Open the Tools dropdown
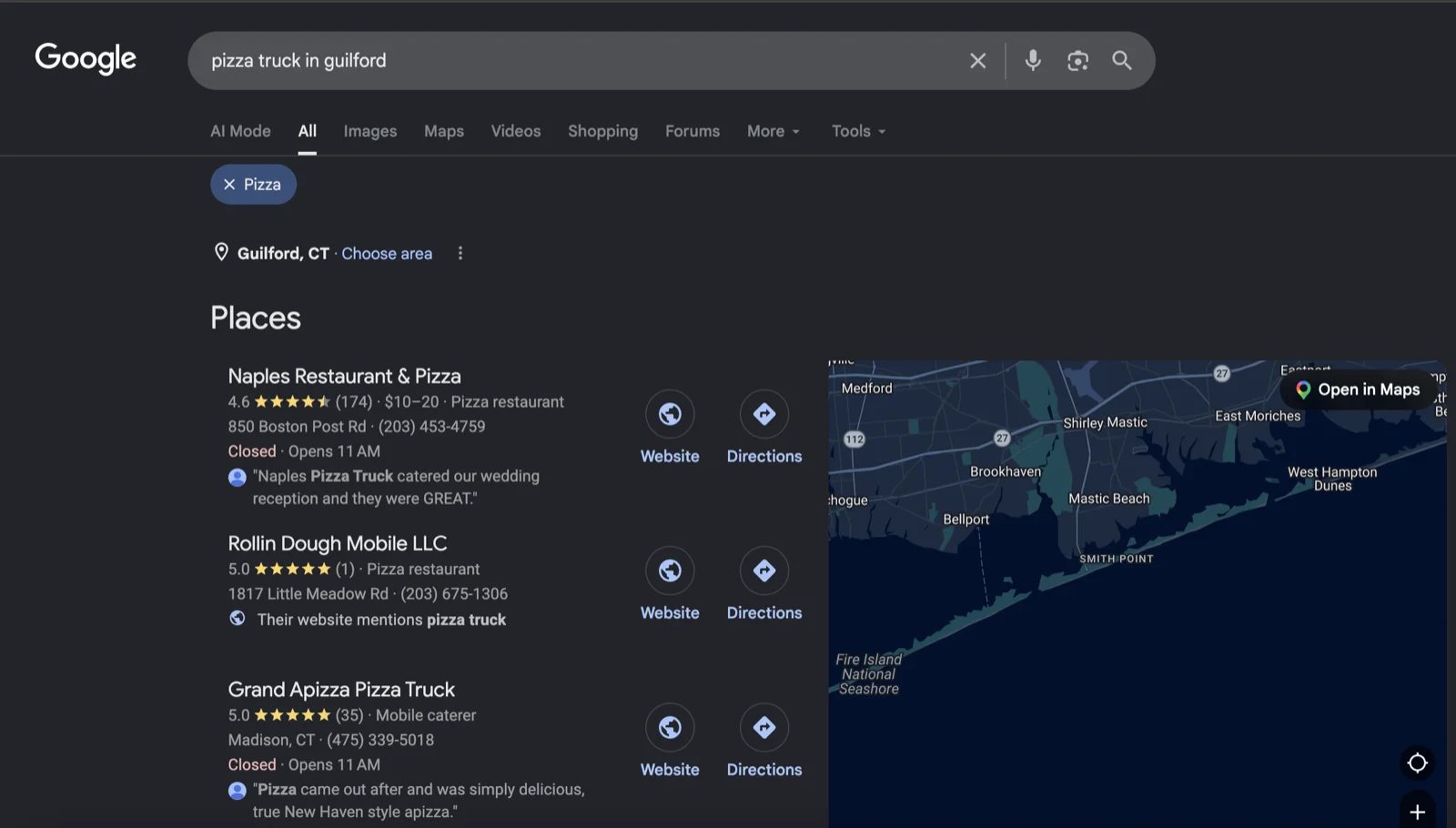The image size is (1456, 828). pyautogui.click(x=858, y=131)
